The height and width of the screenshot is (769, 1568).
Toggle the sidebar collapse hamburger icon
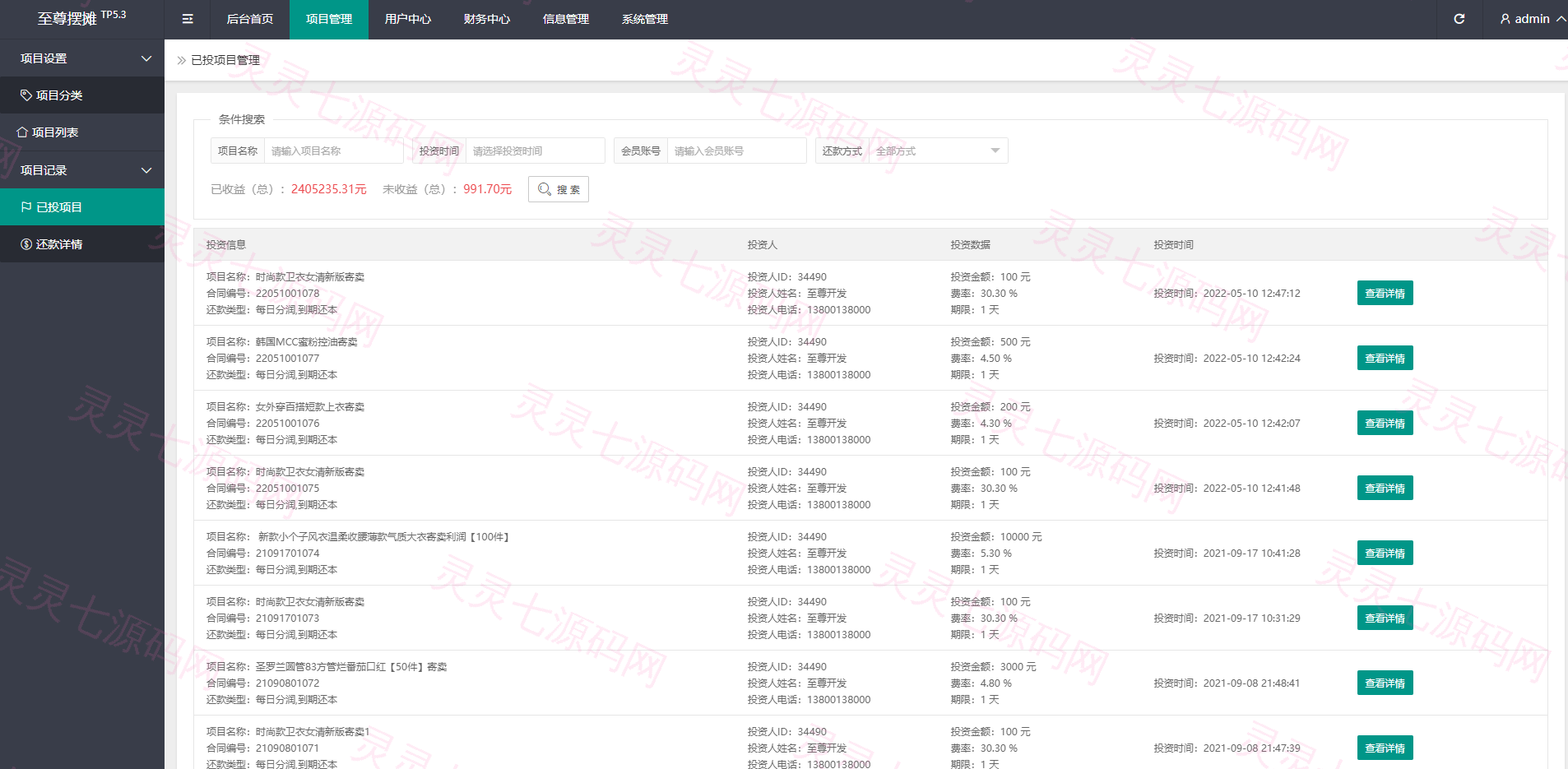coord(188,19)
